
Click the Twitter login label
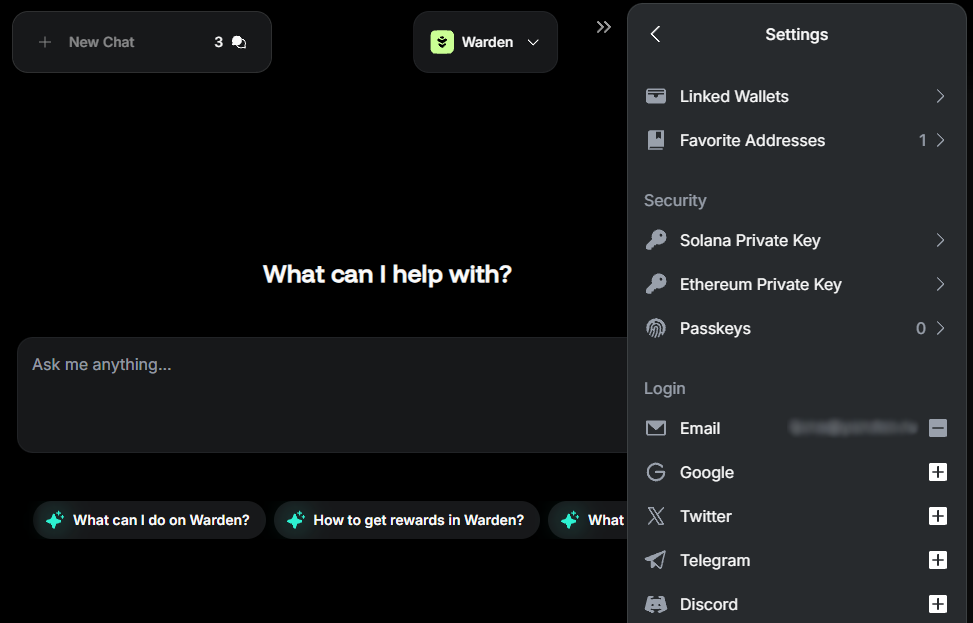[706, 516]
